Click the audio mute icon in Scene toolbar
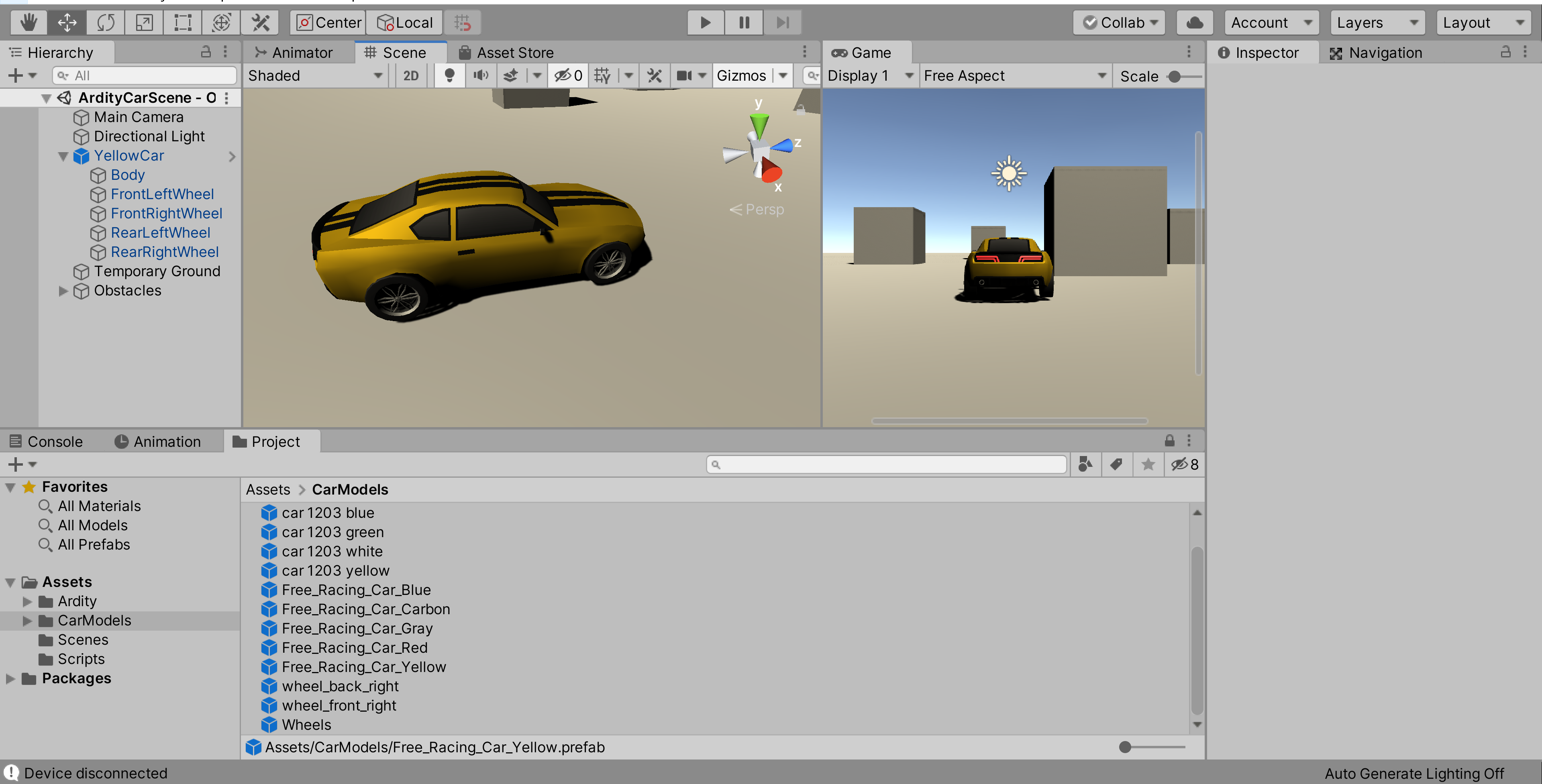 tap(480, 75)
